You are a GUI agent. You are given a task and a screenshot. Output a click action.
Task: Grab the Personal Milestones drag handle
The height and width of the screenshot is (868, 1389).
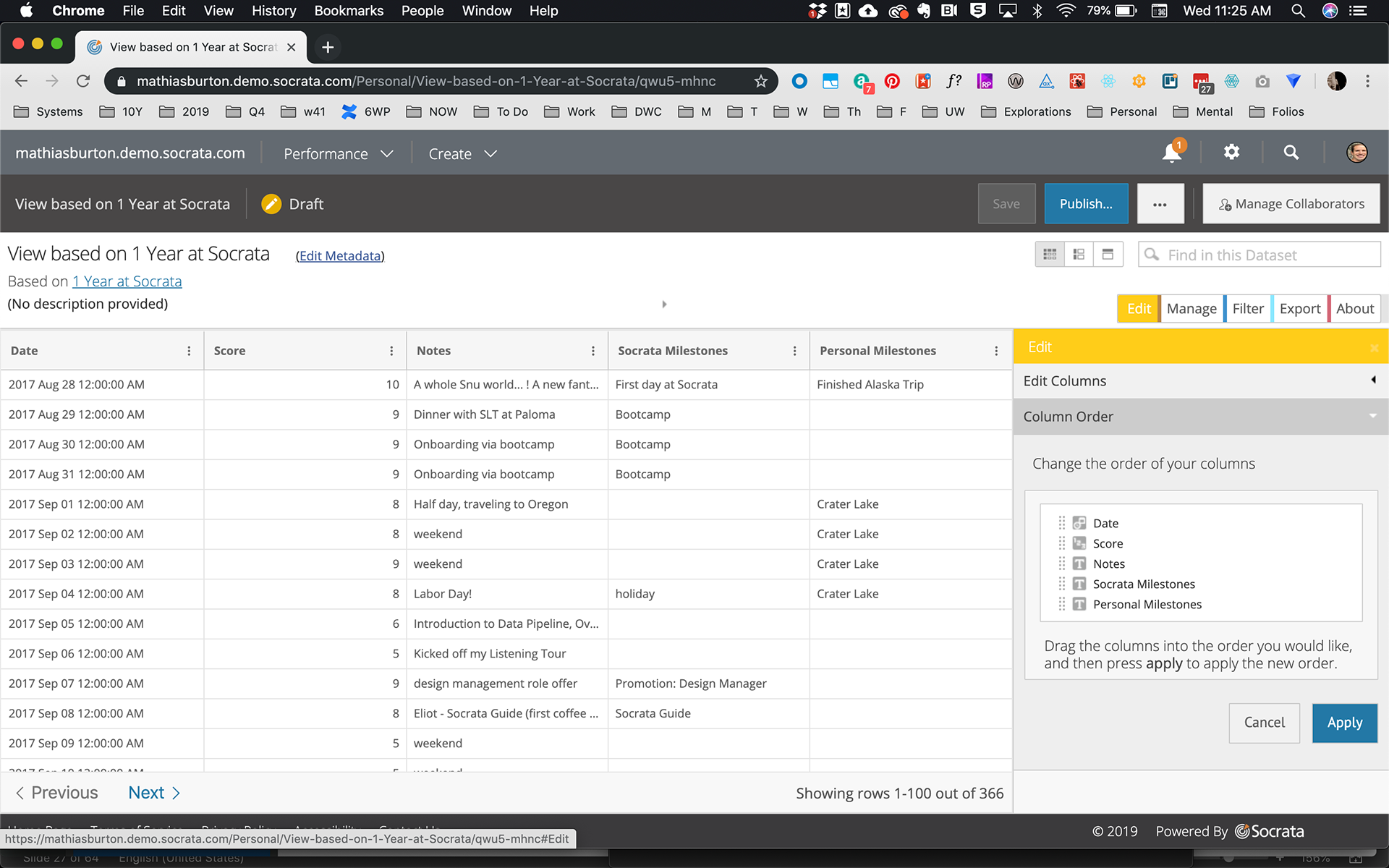pyautogui.click(x=1062, y=604)
